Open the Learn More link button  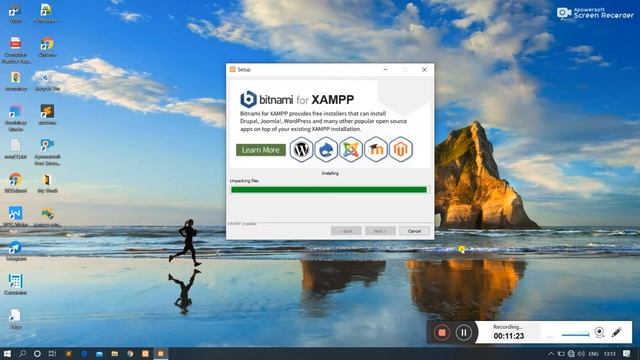[x=260, y=150]
